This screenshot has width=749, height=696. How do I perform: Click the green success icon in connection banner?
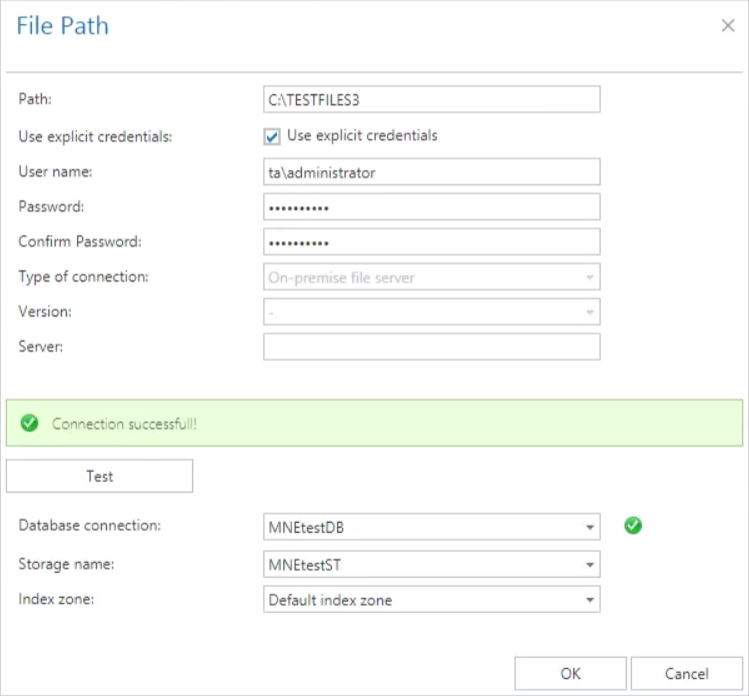tap(30, 424)
